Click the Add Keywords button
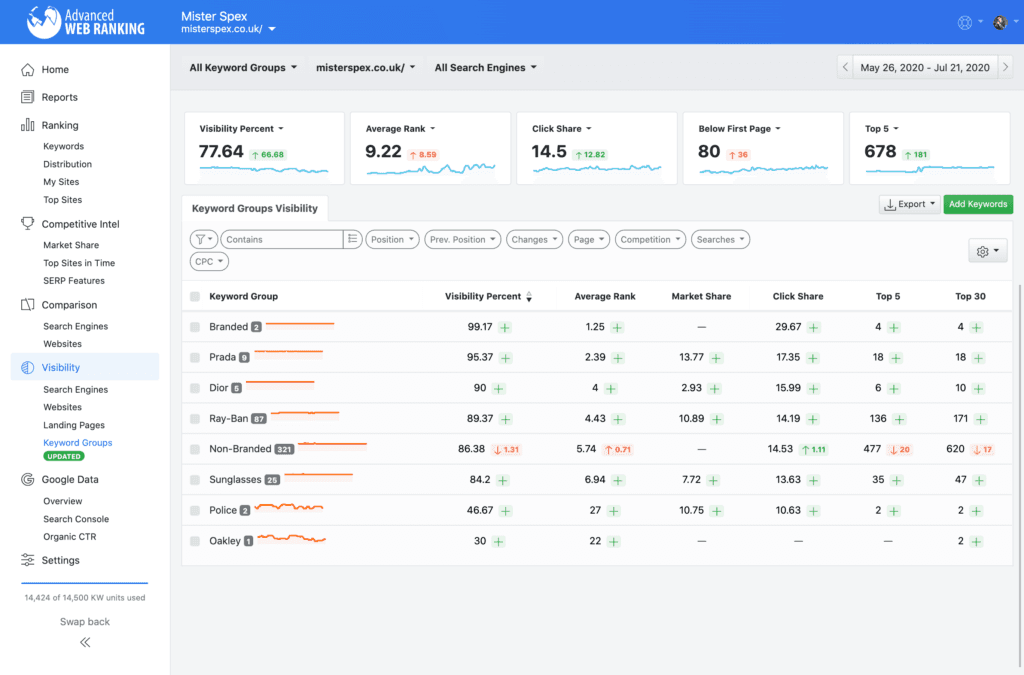 (978, 204)
